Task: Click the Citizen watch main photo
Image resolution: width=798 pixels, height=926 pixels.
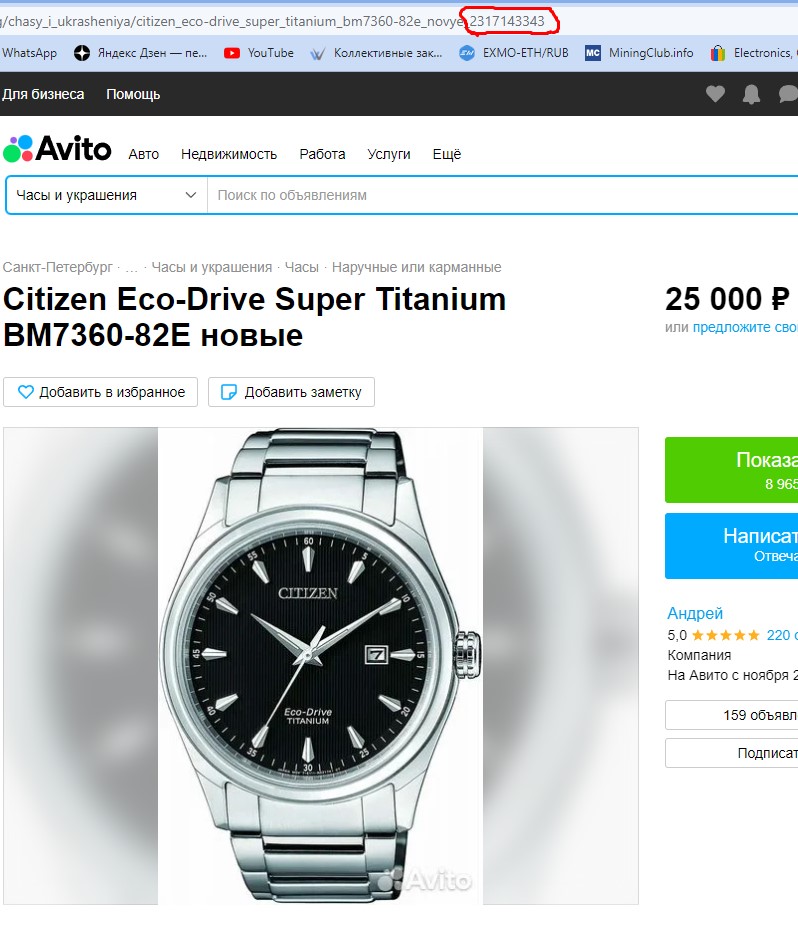Action: tap(321, 666)
